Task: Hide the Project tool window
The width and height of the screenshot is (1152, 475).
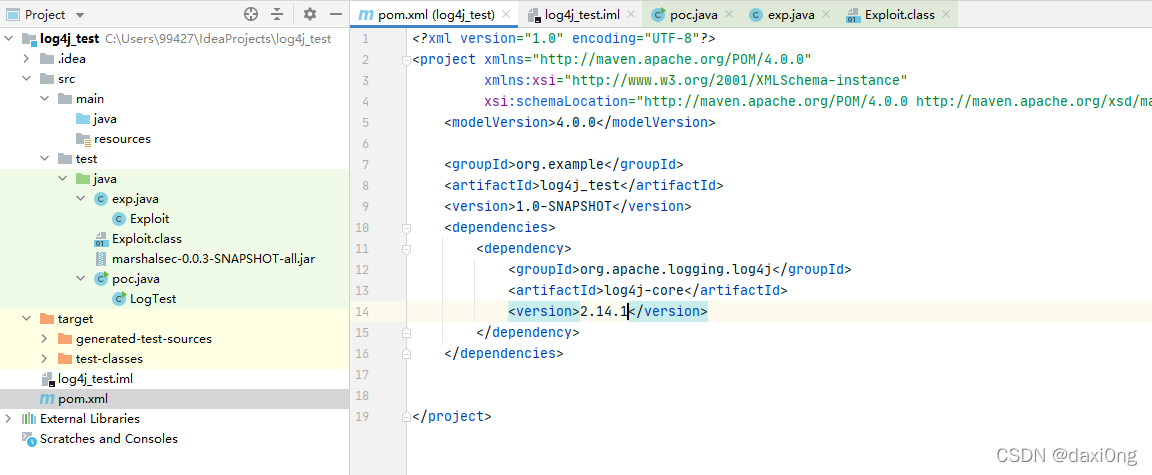Action: pos(336,14)
